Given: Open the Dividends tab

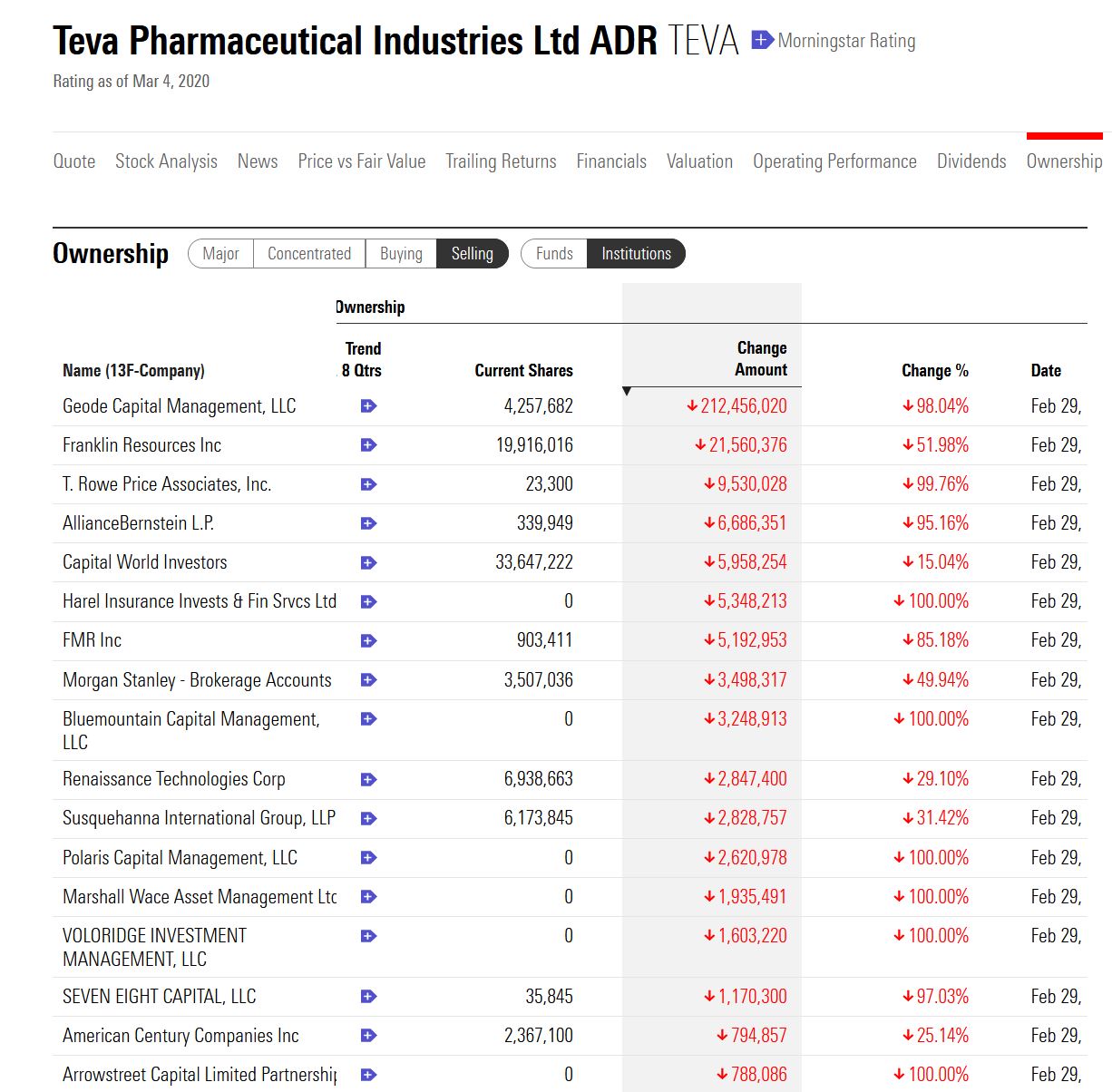Looking at the screenshot, I should point(971,161).
